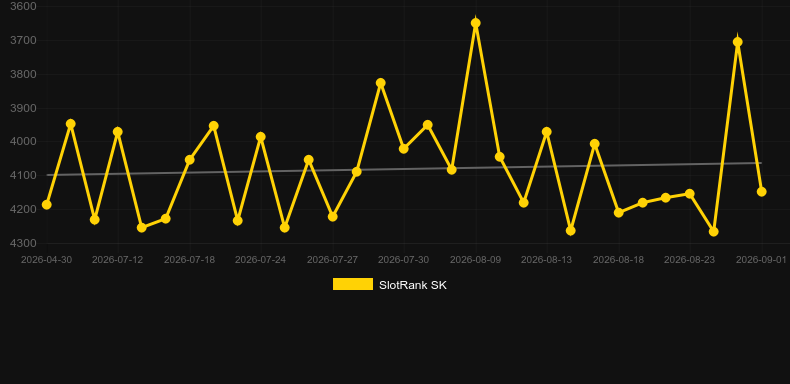Image resolution: width=790 pixels, height=384 pixels.
Task: Click the 3700 y-axis value
Action: 23,40
